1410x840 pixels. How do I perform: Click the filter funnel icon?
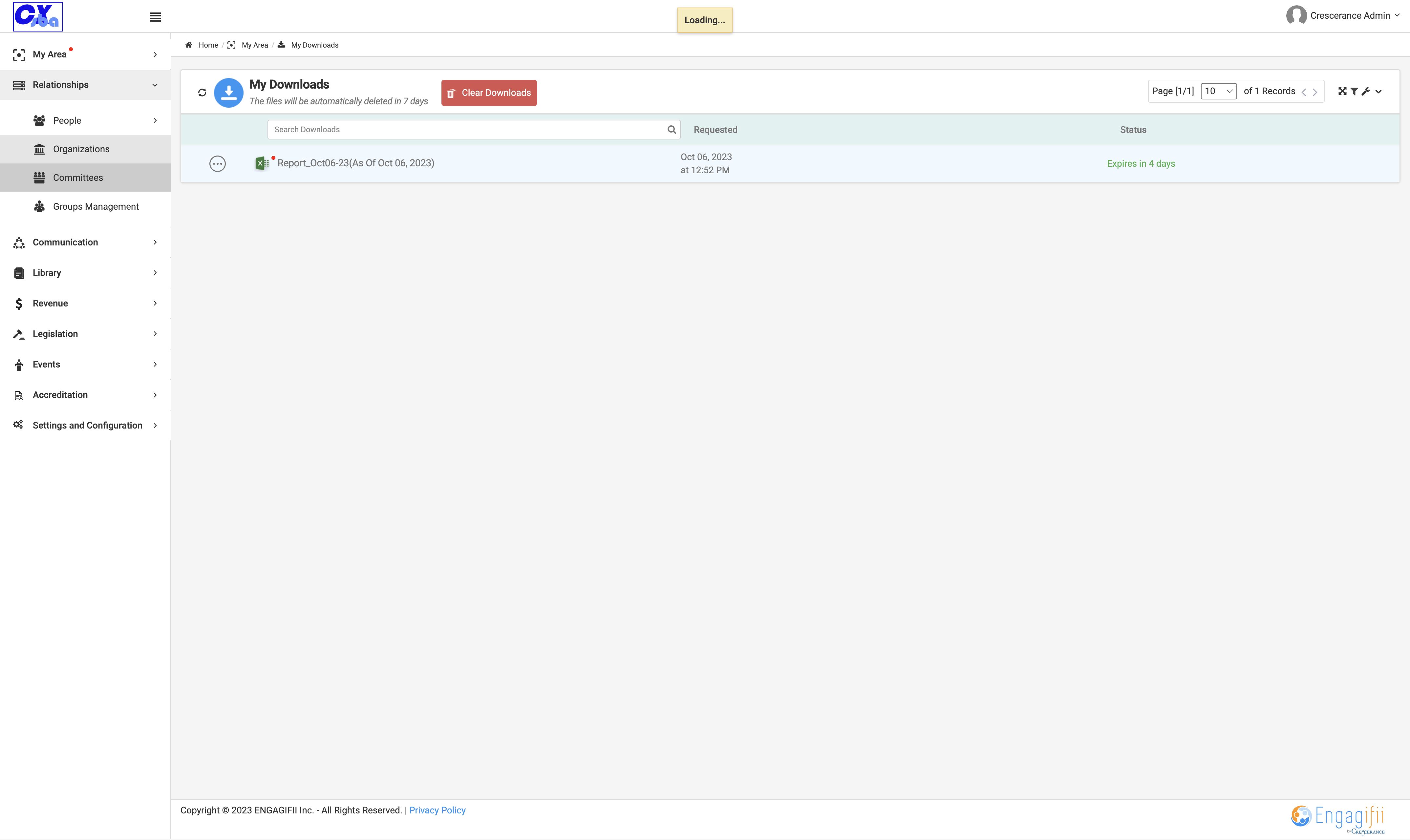point(1354,91)
